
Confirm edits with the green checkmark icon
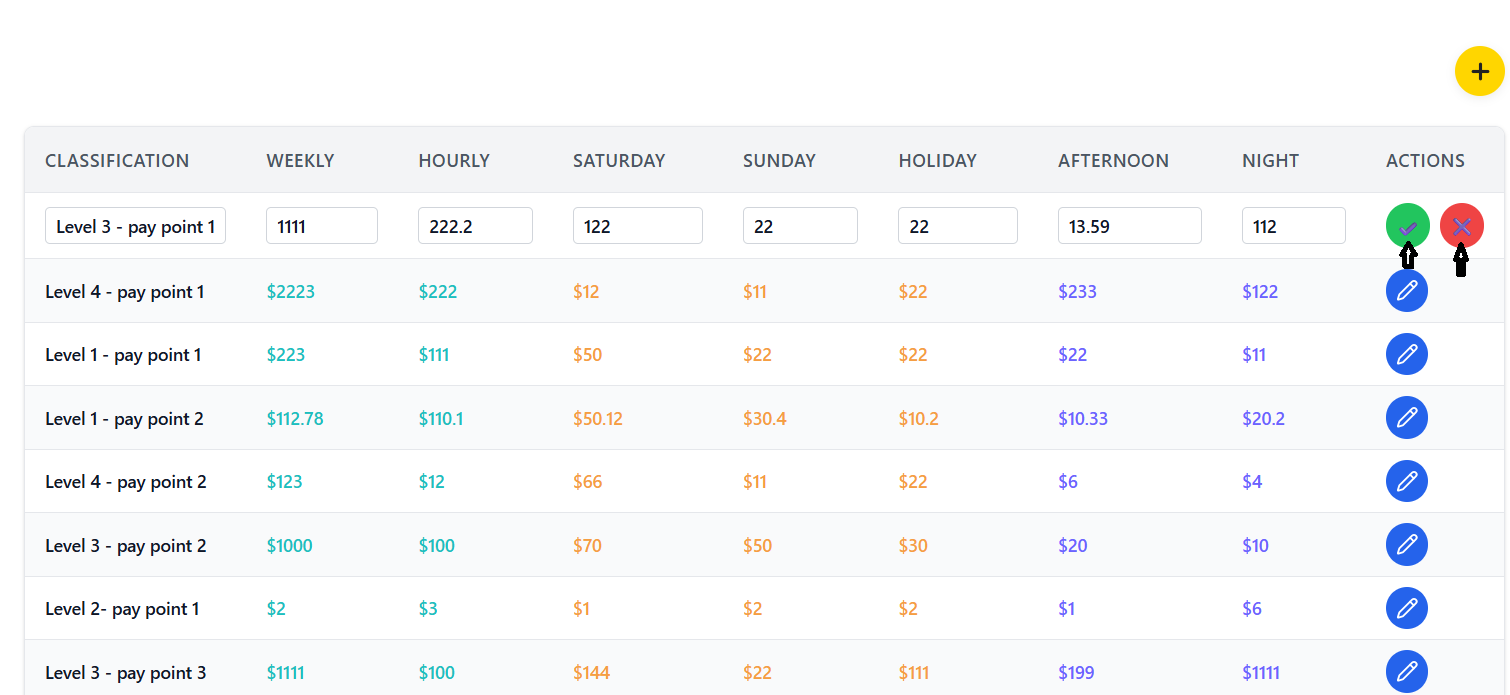pos(1407,225)
